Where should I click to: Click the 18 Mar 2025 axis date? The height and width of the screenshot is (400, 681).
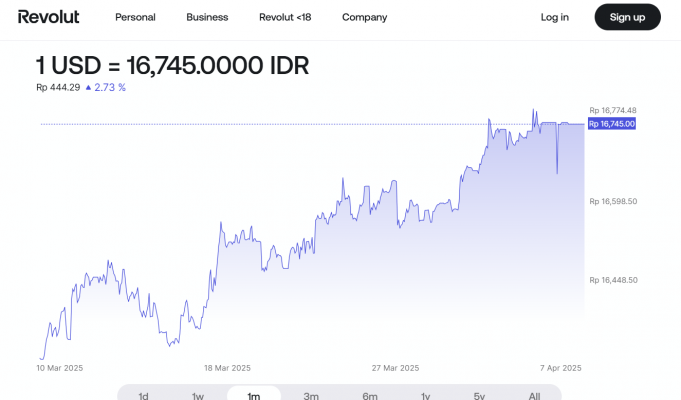click(x=227, y=368)
